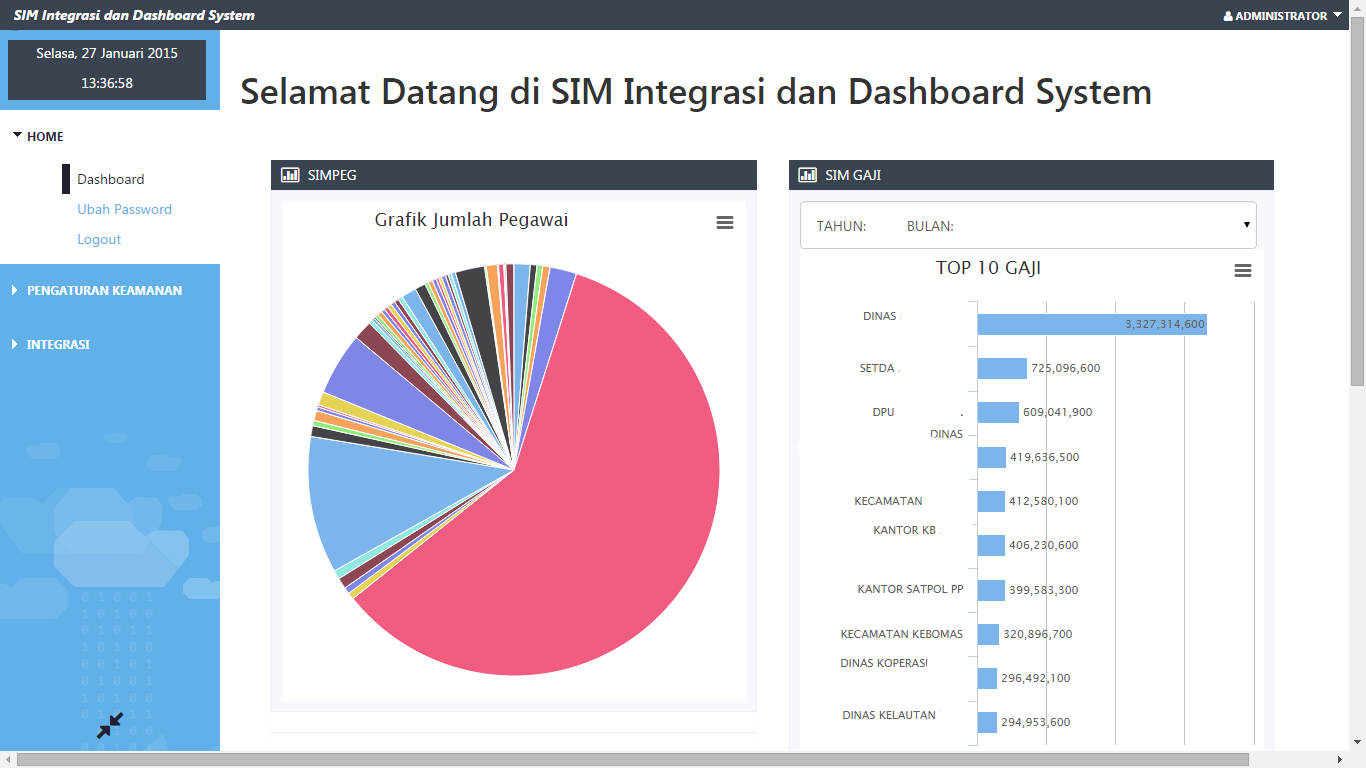Click the vertical scrollbar down arrow
The image size is (1366, 768).
1357,742
